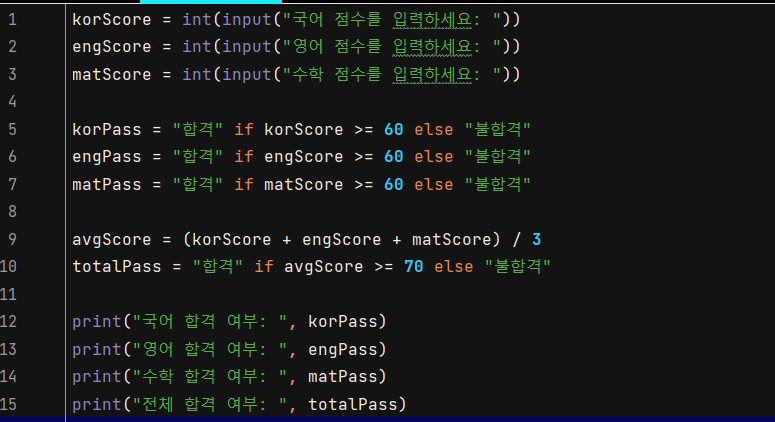Click matPass argument on line 14
The height and width of the screenshot is (422, 775).
pos(343,377)
